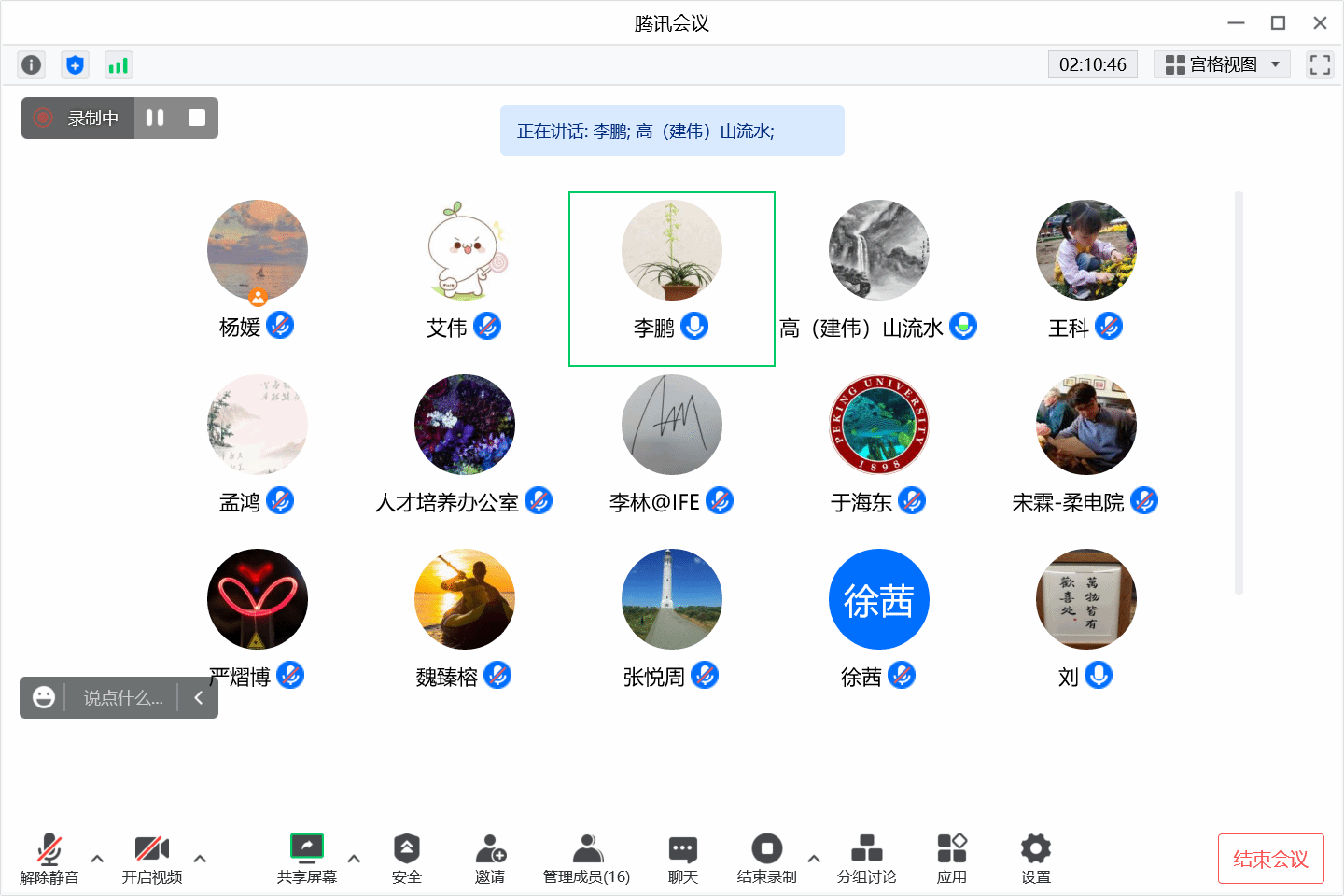Open the 聊天 chat panel

click(x=682, y=858)
